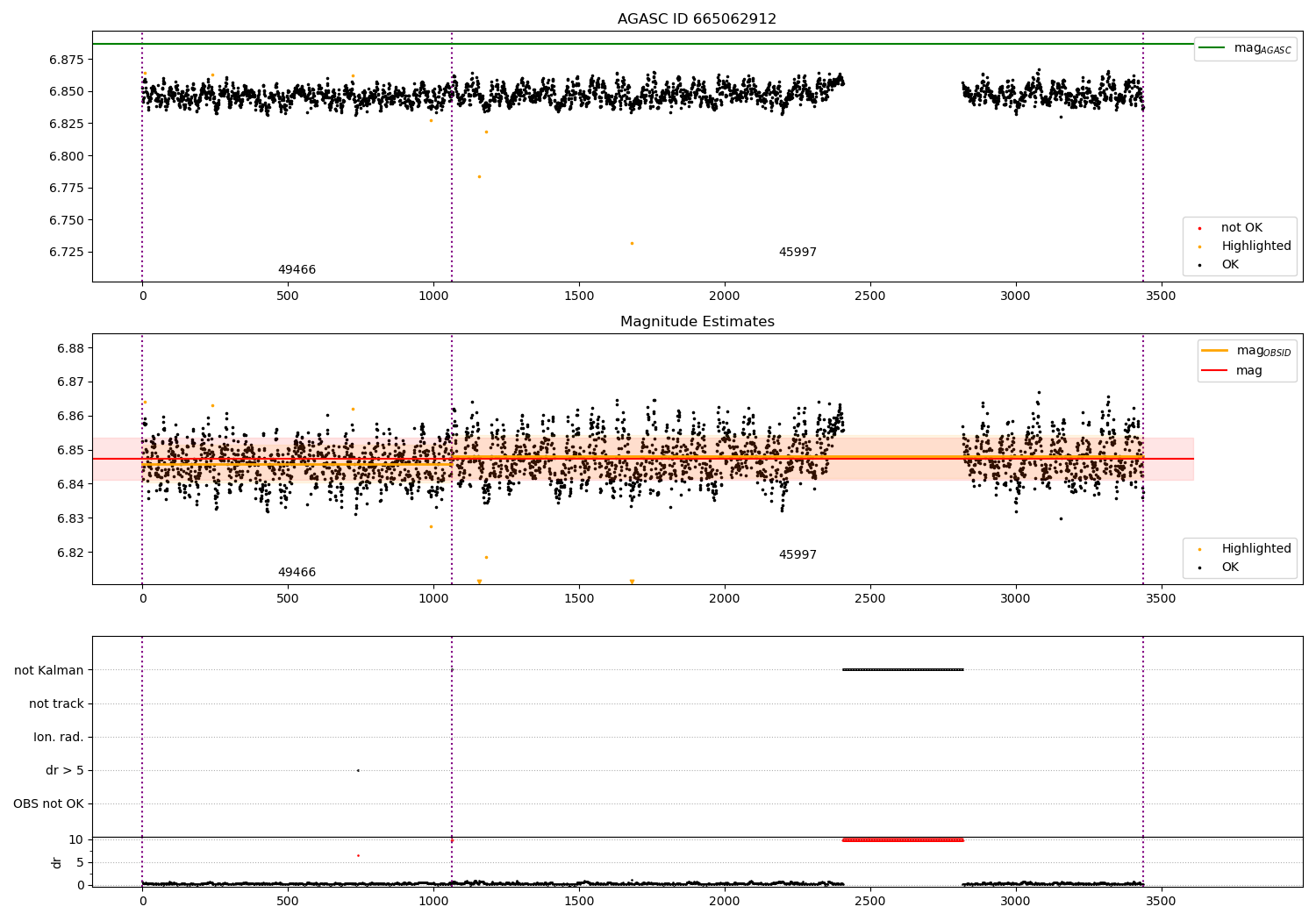
Task: Click the 1500 x-tick in middle plot
Action: [579, 599]
